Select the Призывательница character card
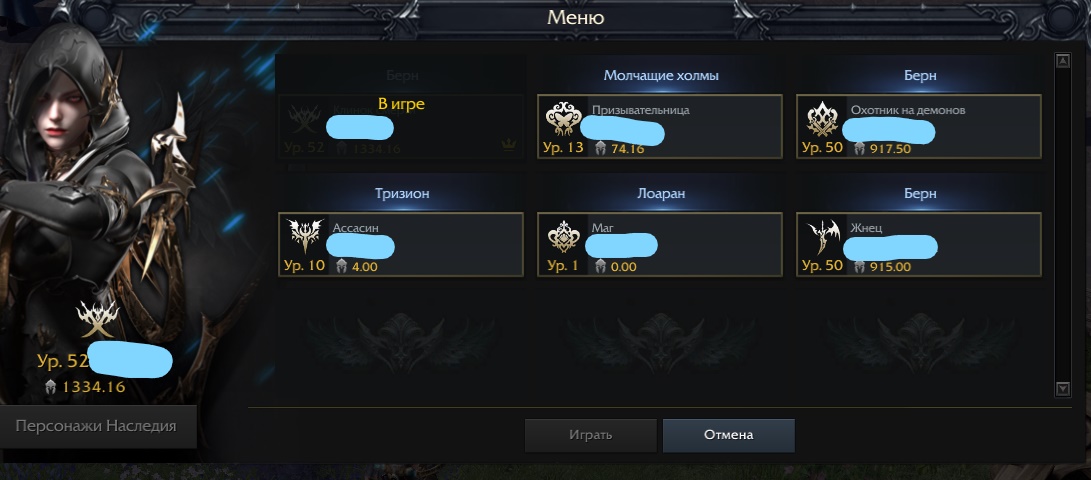The height and width of the screenshot is (480, 1091). click(x=660, y=127)
